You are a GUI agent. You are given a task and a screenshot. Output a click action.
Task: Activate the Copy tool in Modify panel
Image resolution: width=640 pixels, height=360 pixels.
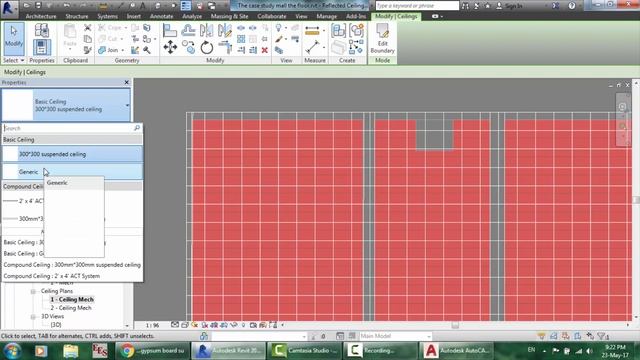pos(188,47)
